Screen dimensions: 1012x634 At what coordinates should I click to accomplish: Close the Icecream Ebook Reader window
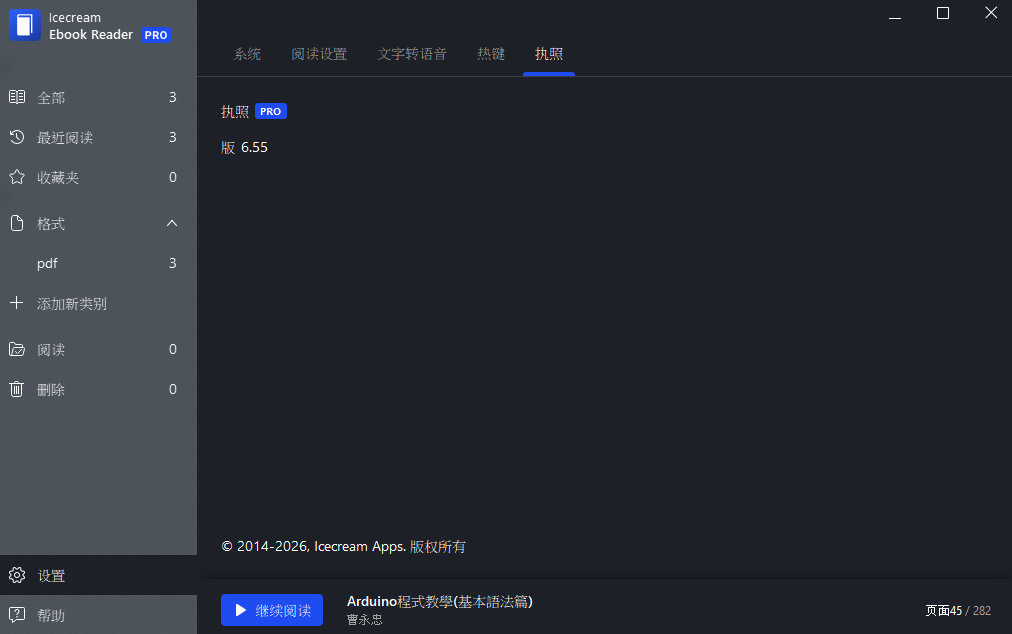coord(991,13)
